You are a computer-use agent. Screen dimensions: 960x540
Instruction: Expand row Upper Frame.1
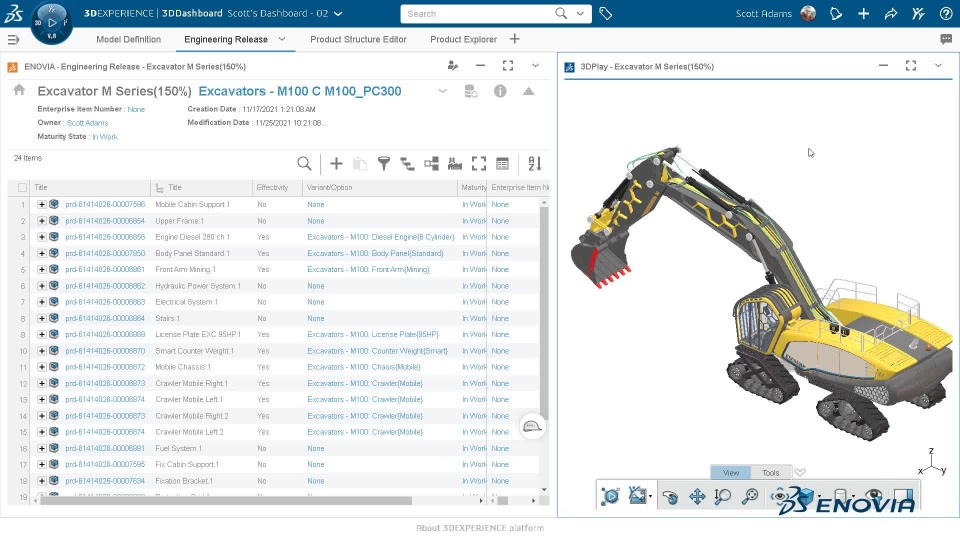click(x=42, y=220)
